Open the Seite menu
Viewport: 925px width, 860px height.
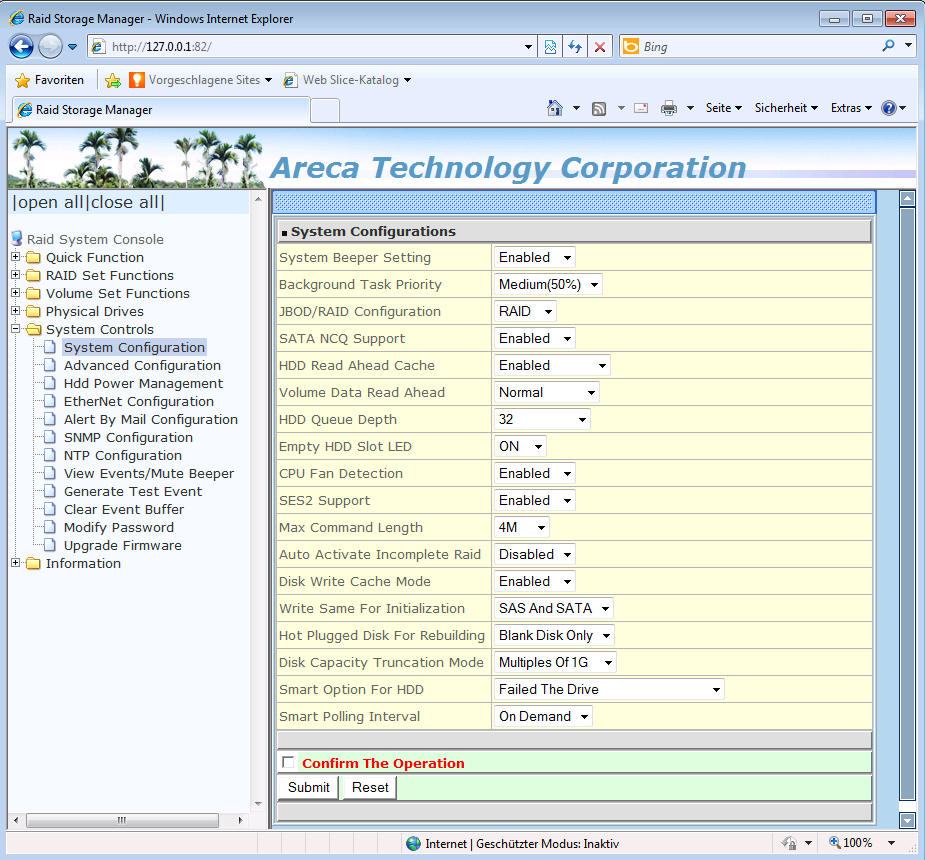point(723,108)
